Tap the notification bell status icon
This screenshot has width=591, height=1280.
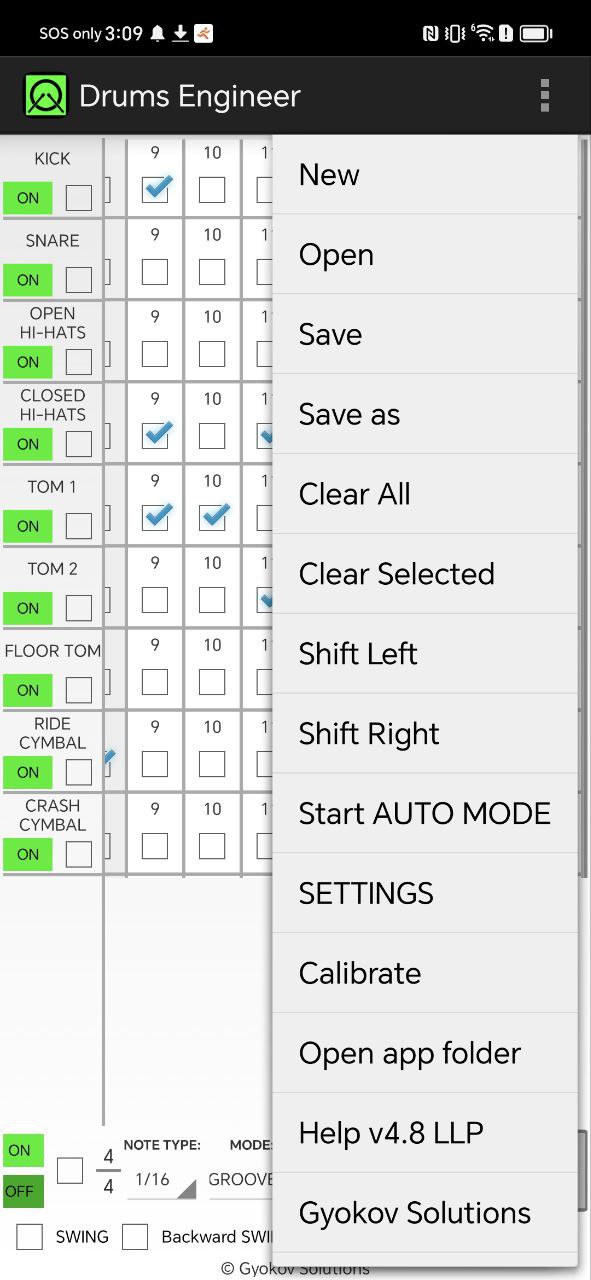[157, 33]
